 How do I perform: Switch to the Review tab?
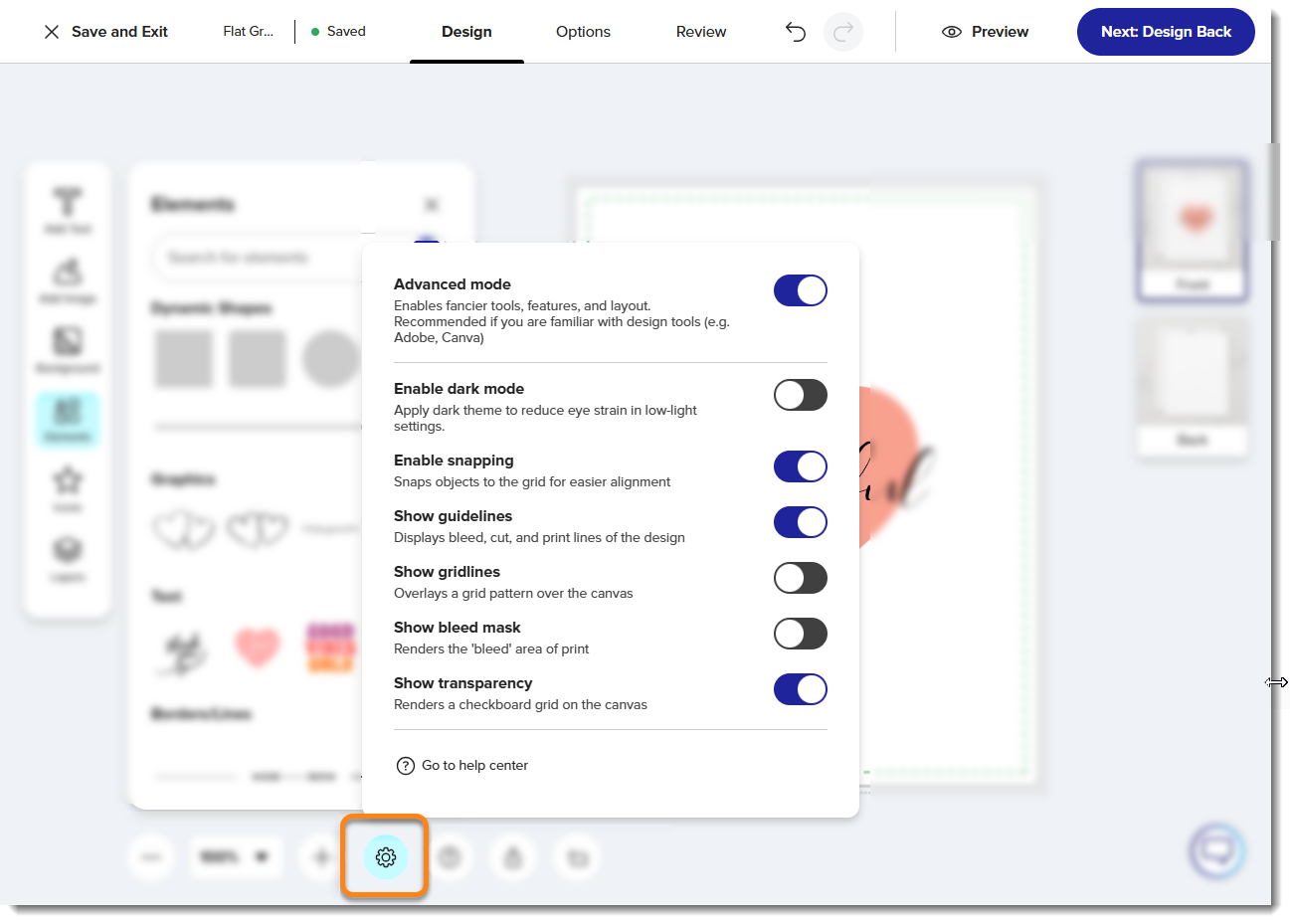701,32
